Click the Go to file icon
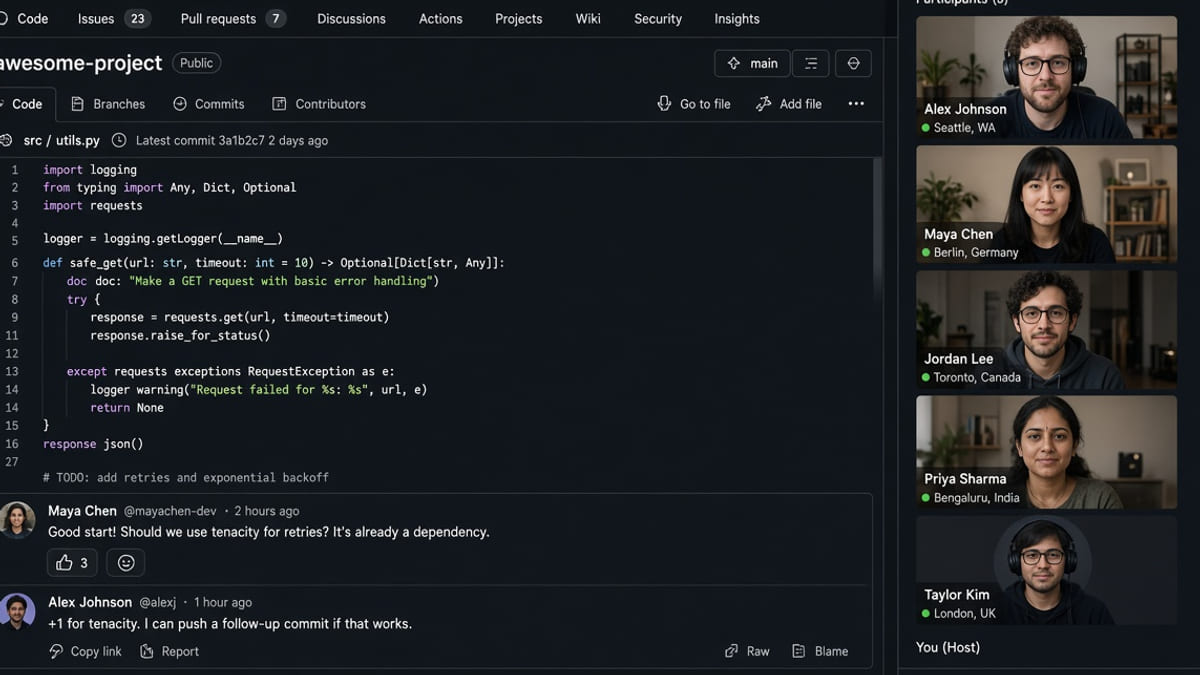The height and width of the screenshot is (675, 1200). [x=664, y=104]
